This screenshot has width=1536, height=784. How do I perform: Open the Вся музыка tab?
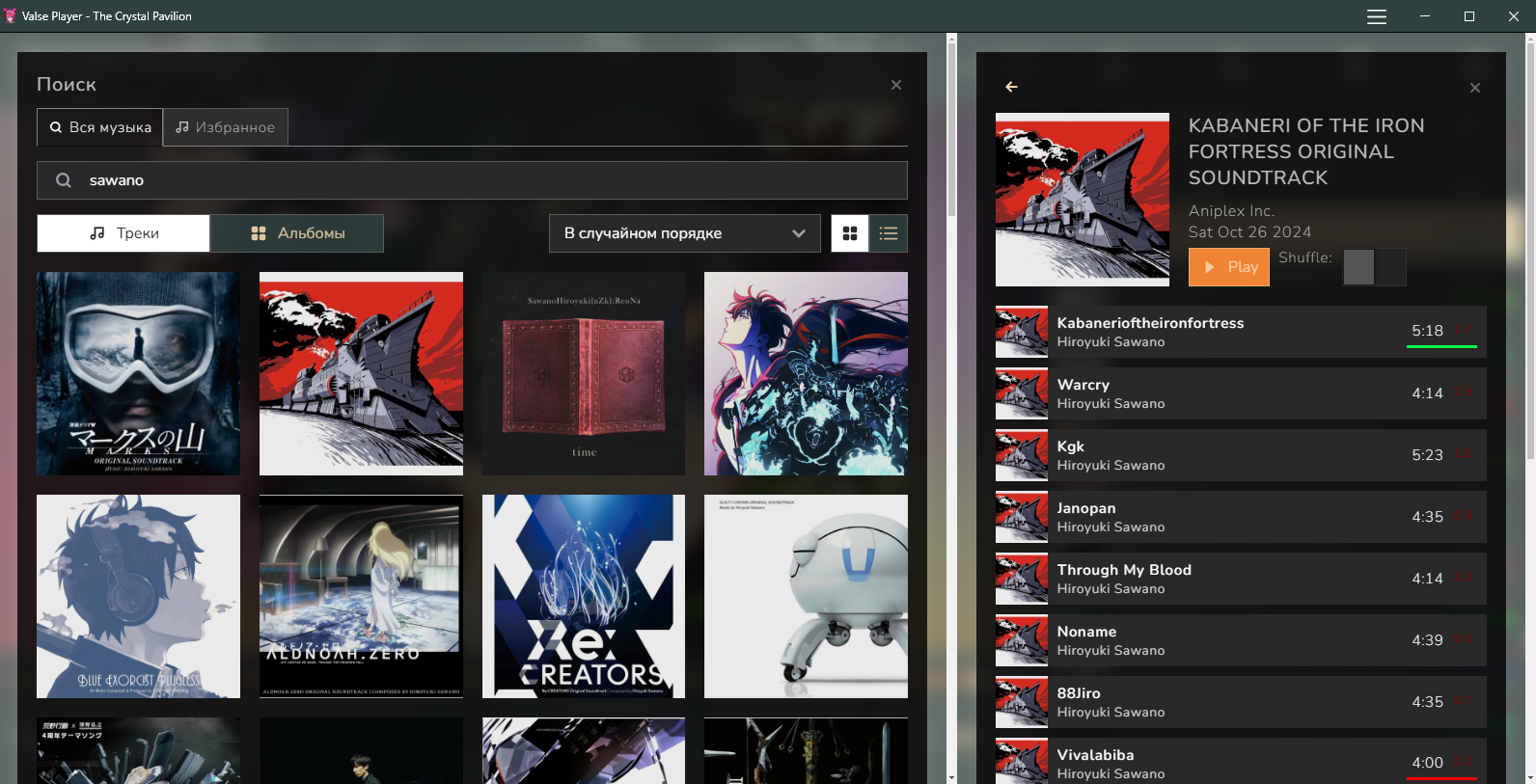100,127
